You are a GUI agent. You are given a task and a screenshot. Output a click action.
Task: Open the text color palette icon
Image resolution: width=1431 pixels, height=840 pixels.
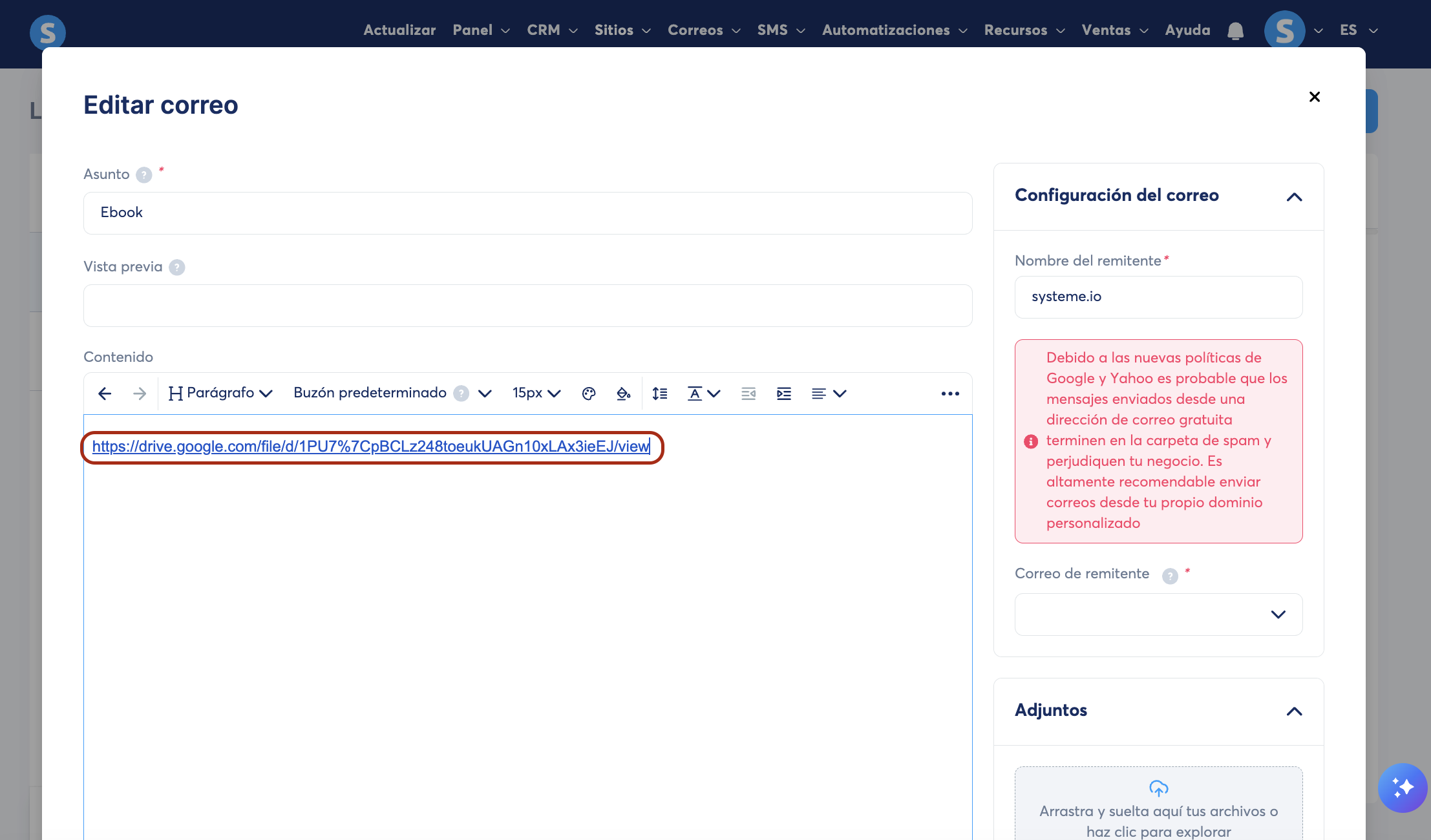(x=588, y=394)
